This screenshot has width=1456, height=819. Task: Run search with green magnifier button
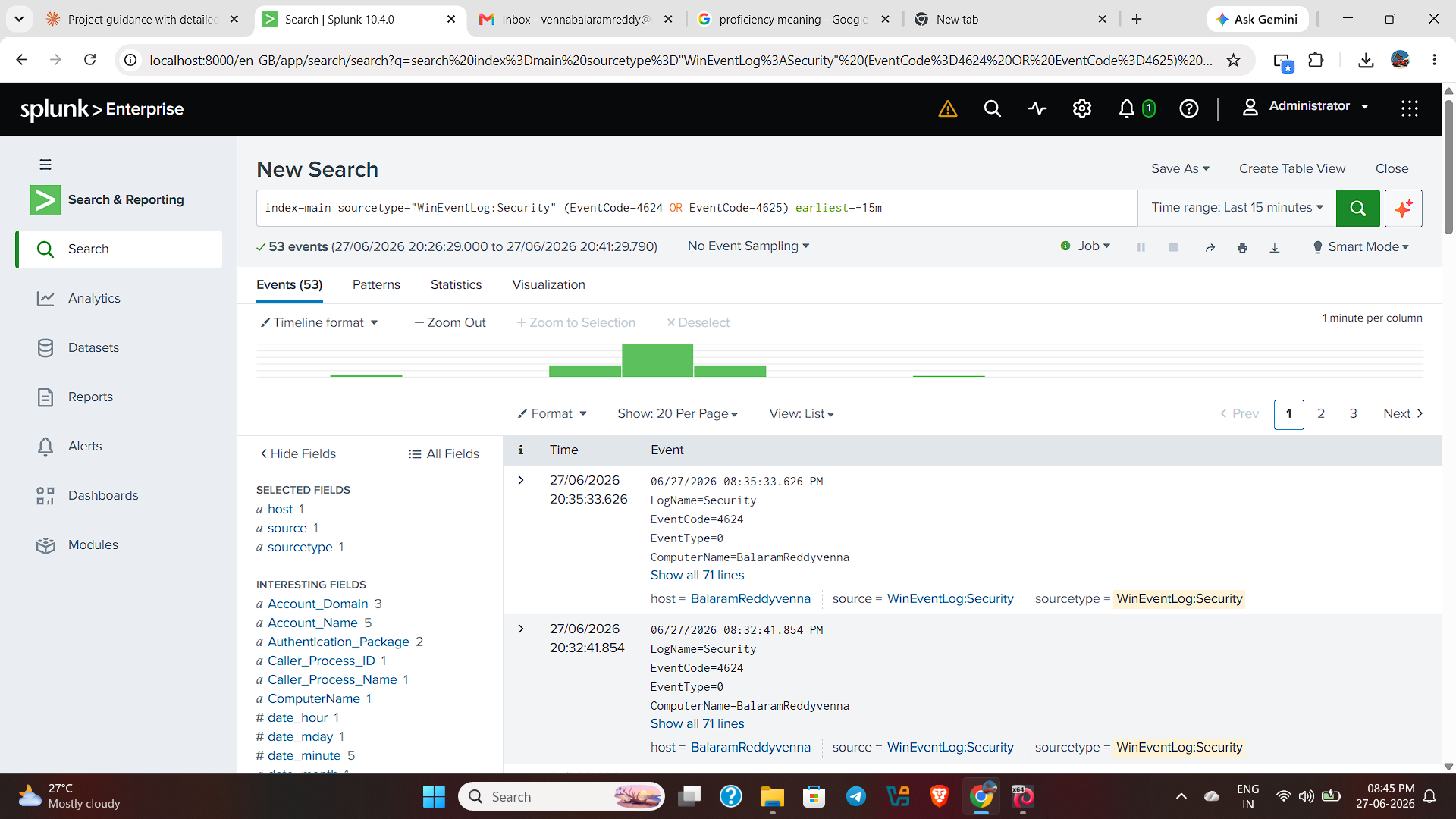click(x=1358, y=208)
